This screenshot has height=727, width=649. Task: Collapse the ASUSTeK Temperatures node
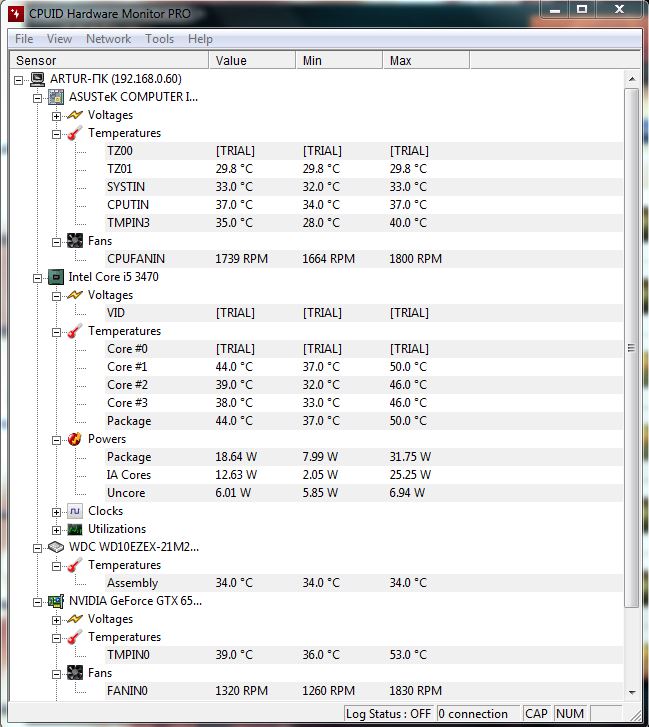click(57, 134)
